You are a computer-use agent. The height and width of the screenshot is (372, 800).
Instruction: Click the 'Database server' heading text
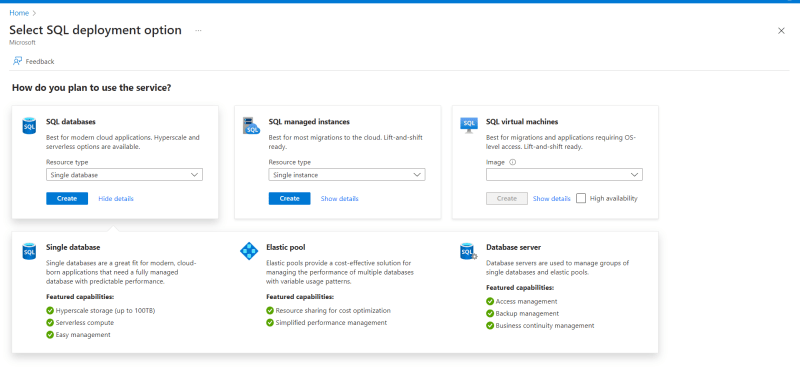(x=513, y=247)
